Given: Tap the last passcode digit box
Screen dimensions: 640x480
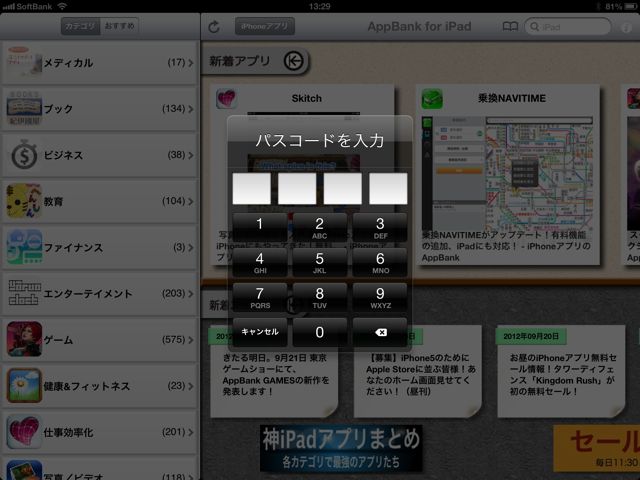Looking at the screenshot, I should tap(388, 189).
